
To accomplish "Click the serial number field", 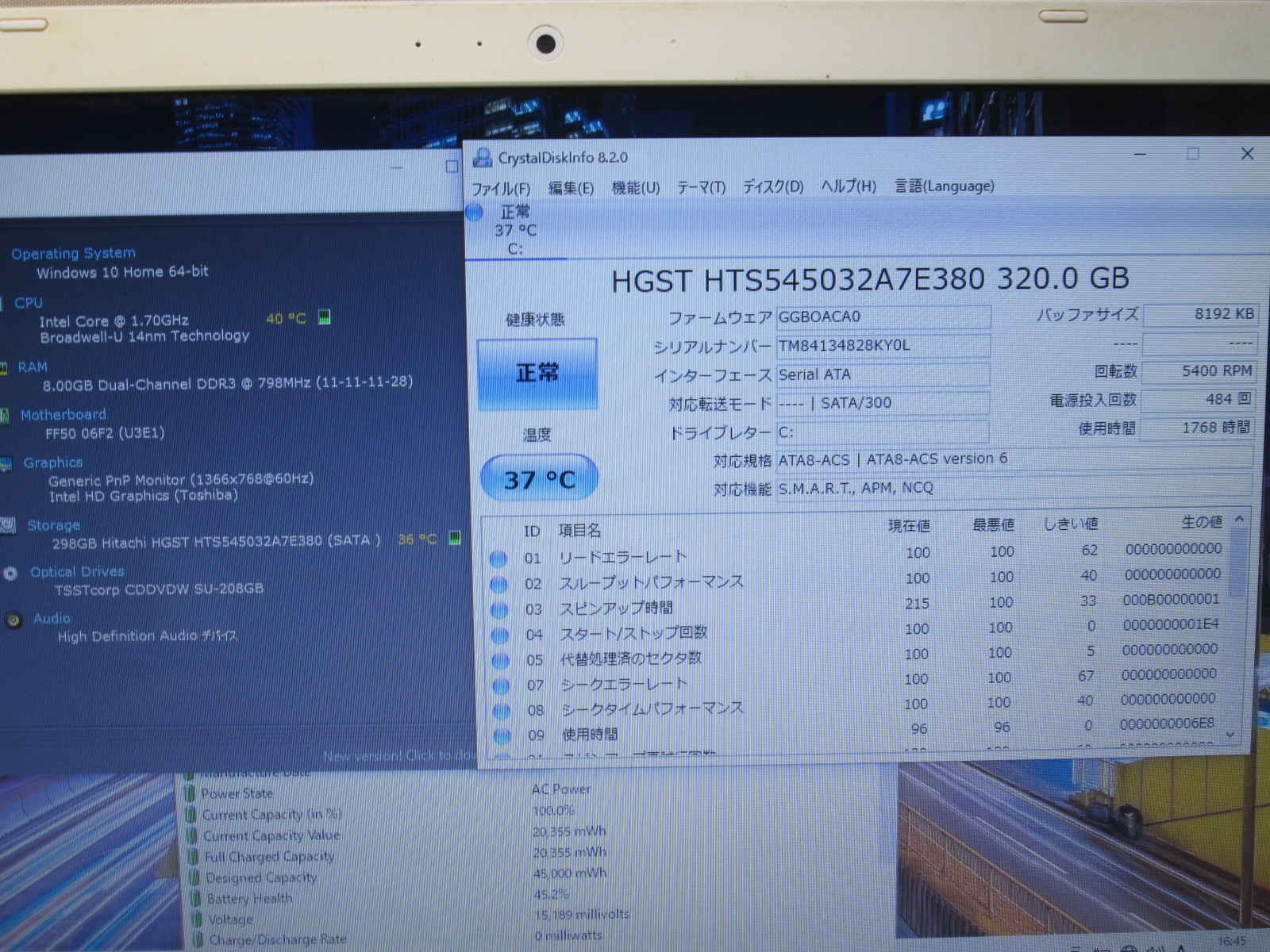I will pyautogui.click(x=882, y=346).
